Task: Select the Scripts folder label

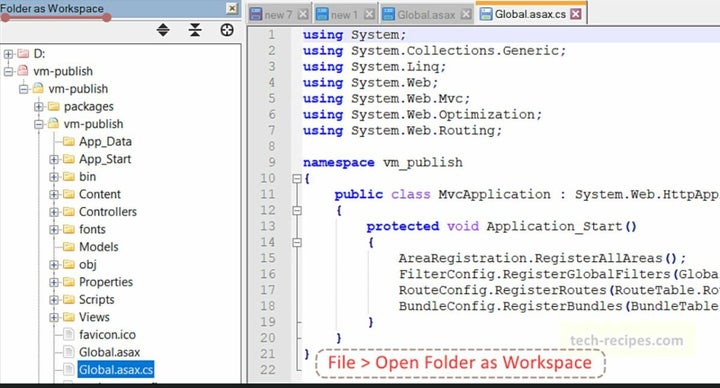Action: [x=96, y=299]
